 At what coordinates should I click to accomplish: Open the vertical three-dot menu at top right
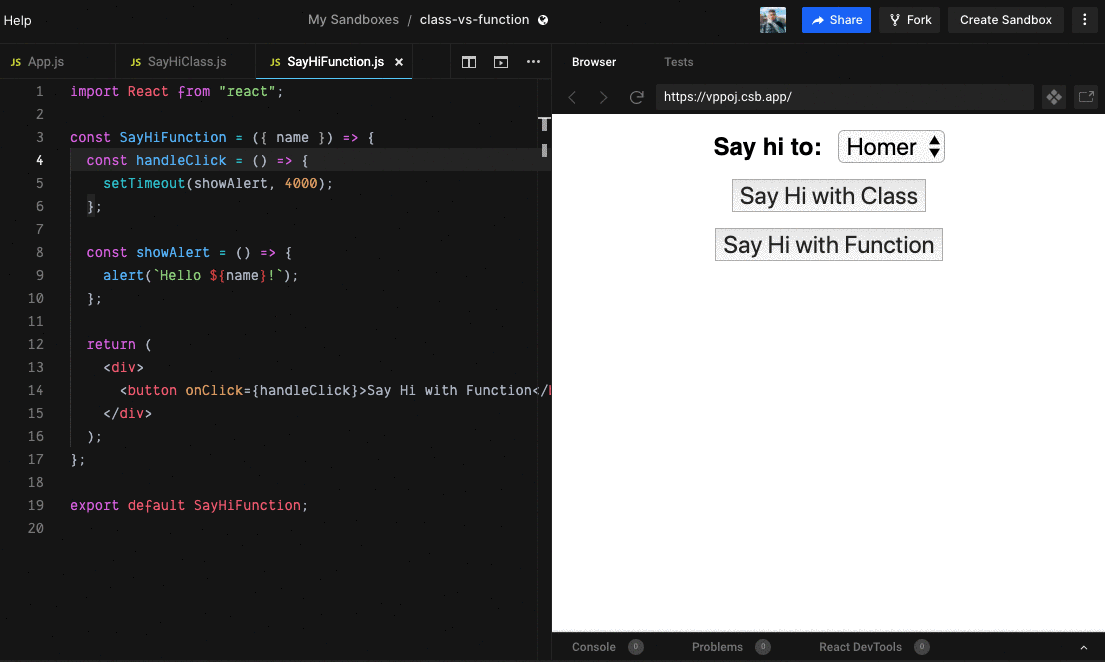pos(1085,19)
